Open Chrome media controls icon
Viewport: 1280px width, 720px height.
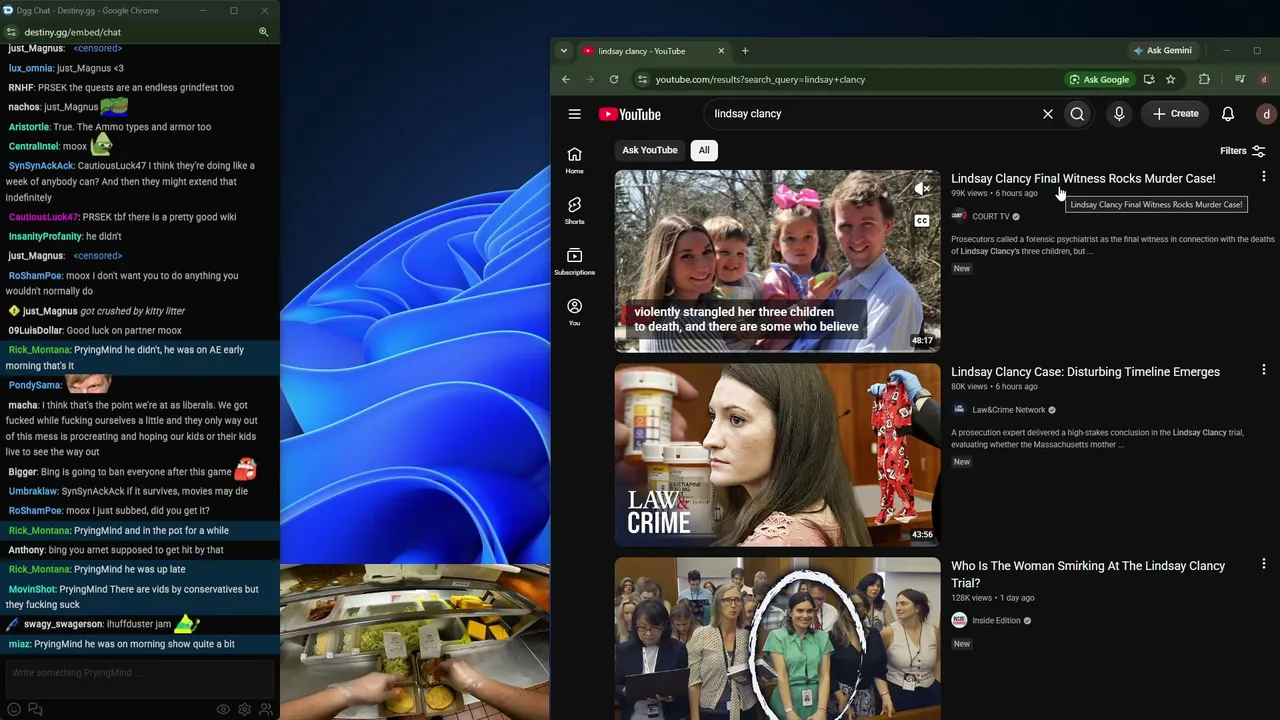pos(1240,79)
